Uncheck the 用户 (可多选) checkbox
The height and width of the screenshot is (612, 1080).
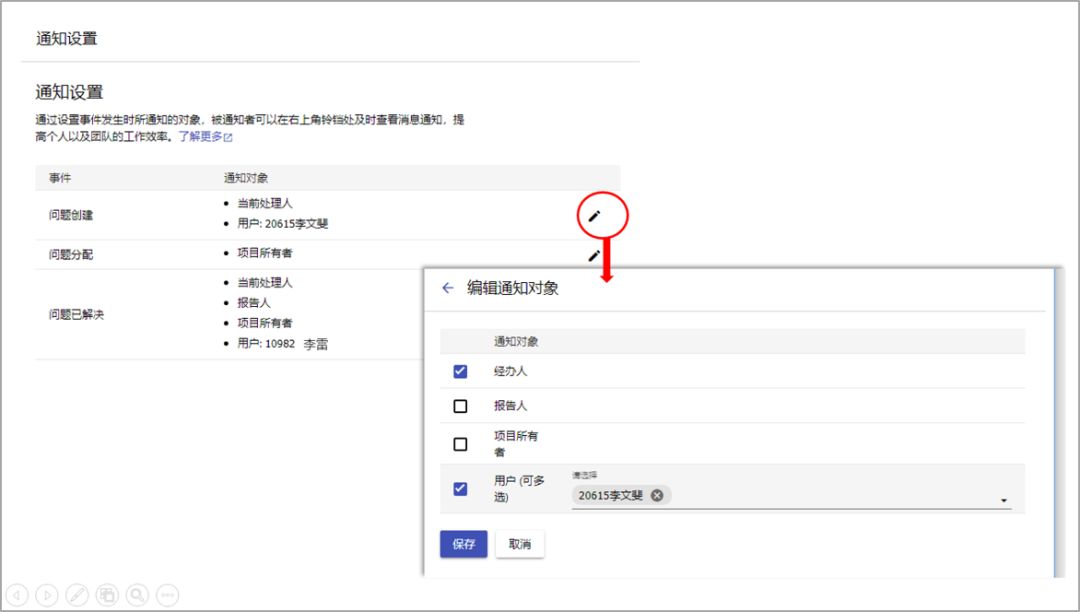(x=460, y=488)
